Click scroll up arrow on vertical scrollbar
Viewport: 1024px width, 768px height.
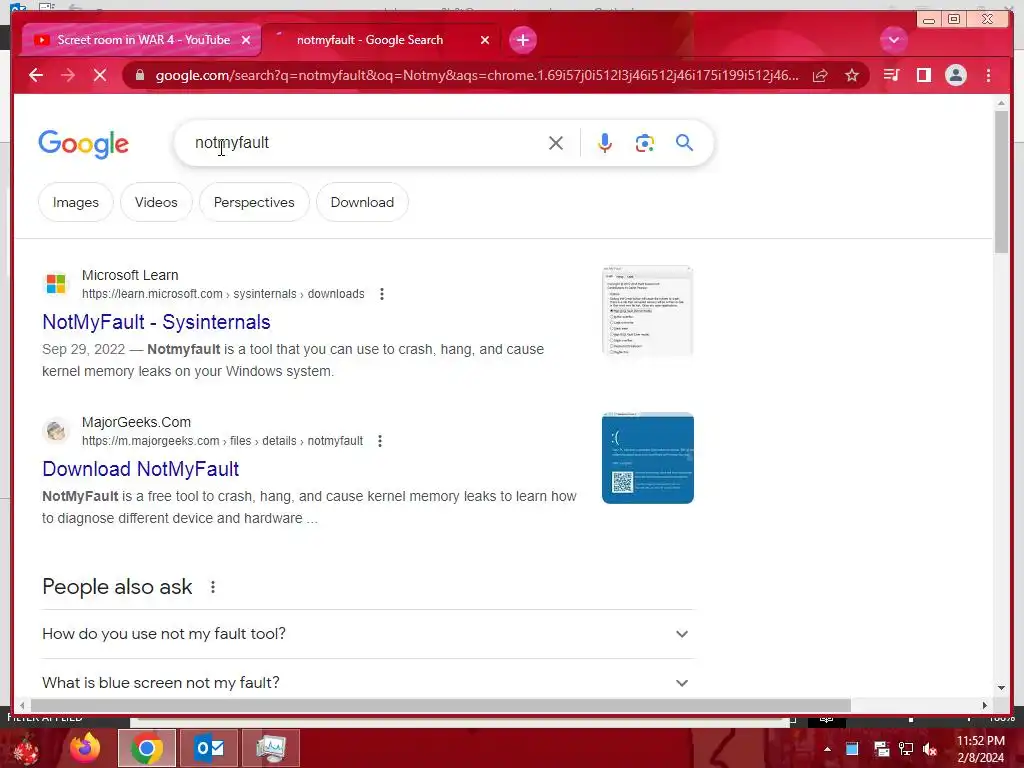click(x=1001, y=103)
